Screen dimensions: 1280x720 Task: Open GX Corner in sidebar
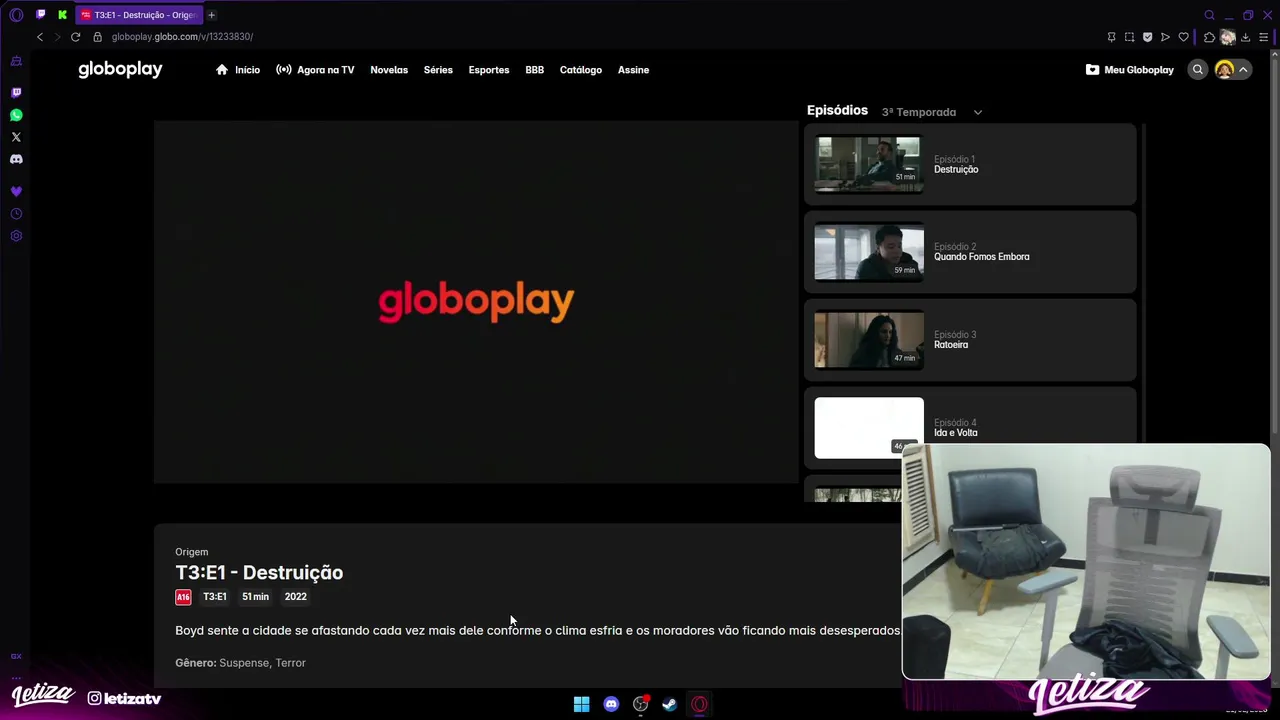pyautogui.click(x=16, y=62)
